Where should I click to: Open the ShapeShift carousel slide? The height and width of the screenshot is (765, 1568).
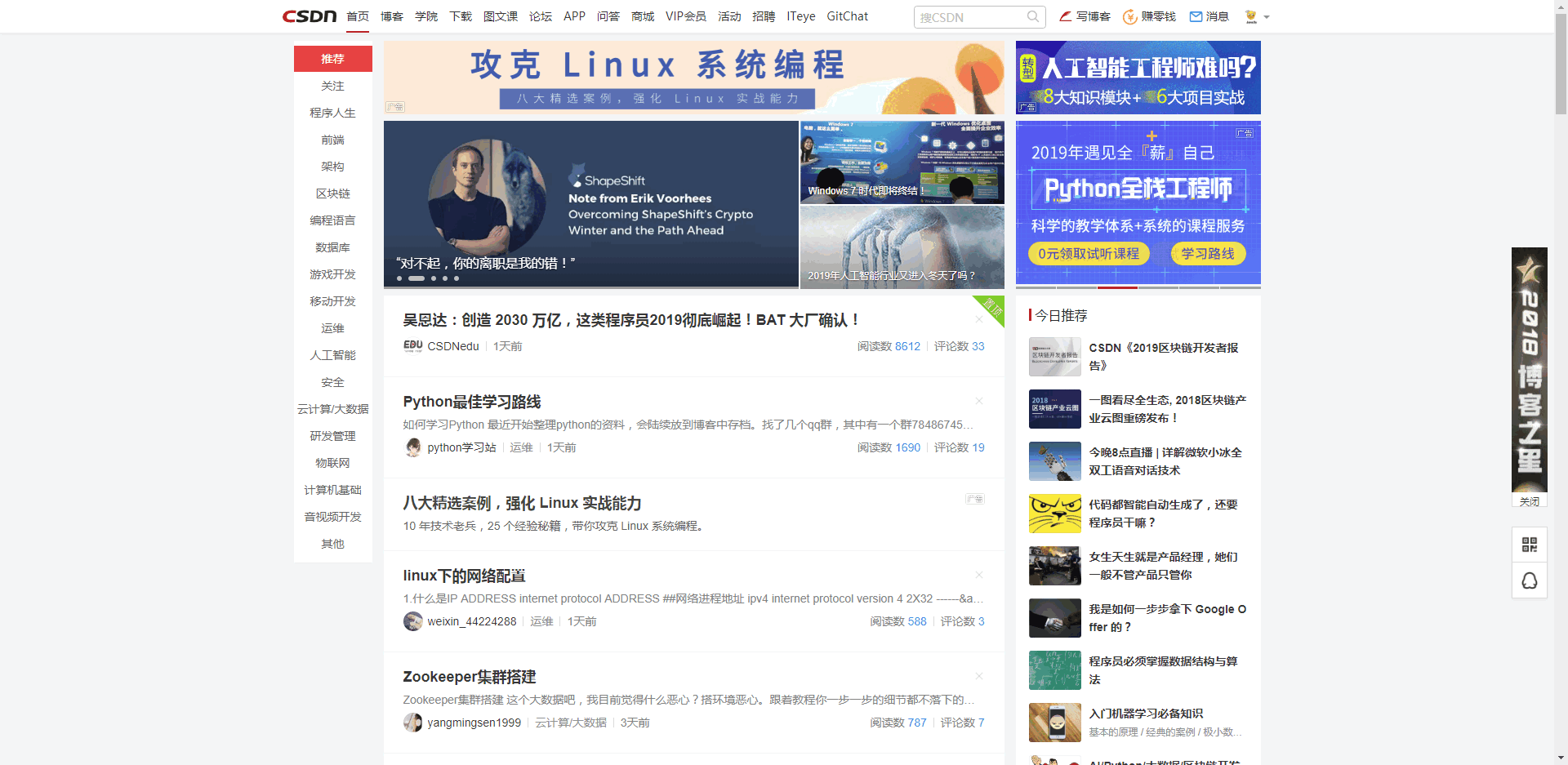tap(591, 204)
